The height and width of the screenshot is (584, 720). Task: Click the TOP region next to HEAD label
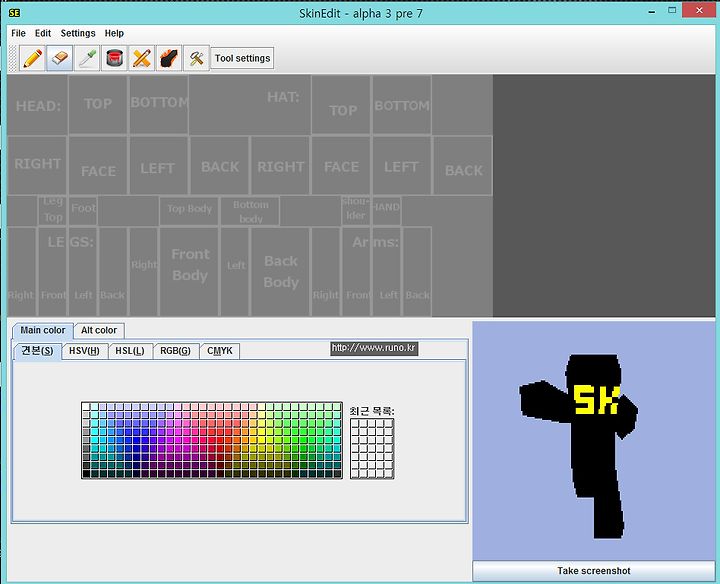tap(98, 105)
